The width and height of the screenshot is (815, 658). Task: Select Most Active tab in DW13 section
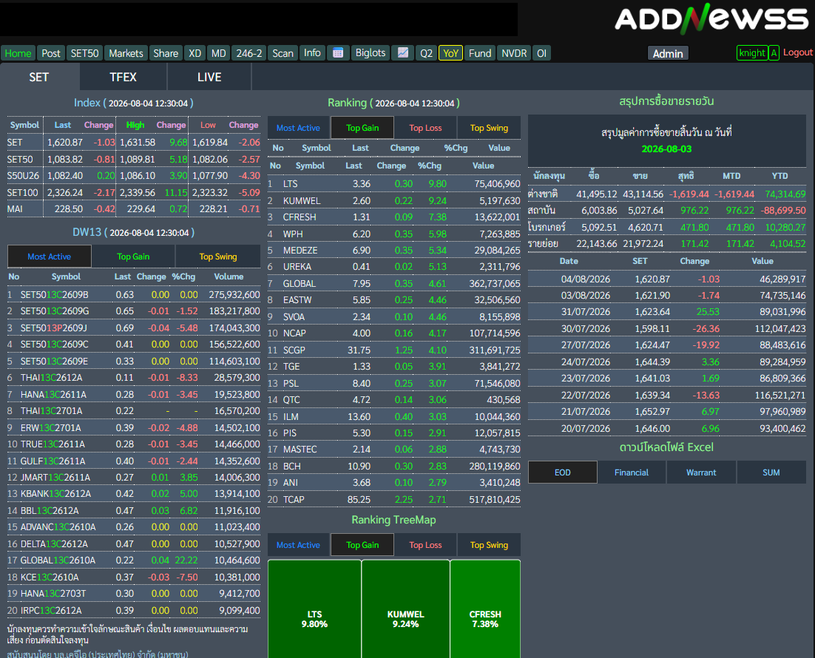49,257
